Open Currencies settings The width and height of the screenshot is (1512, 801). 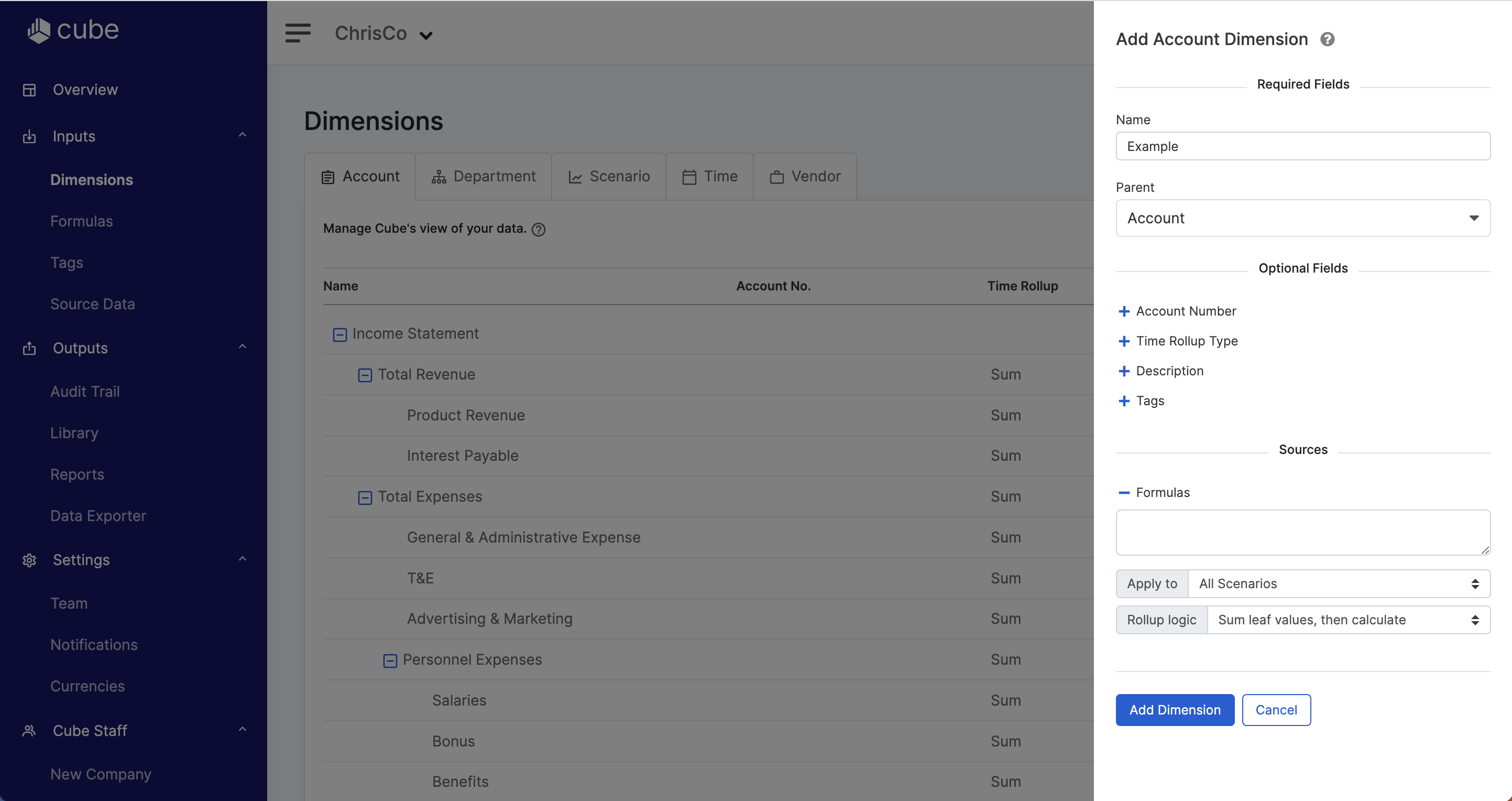tap(87, 687)
